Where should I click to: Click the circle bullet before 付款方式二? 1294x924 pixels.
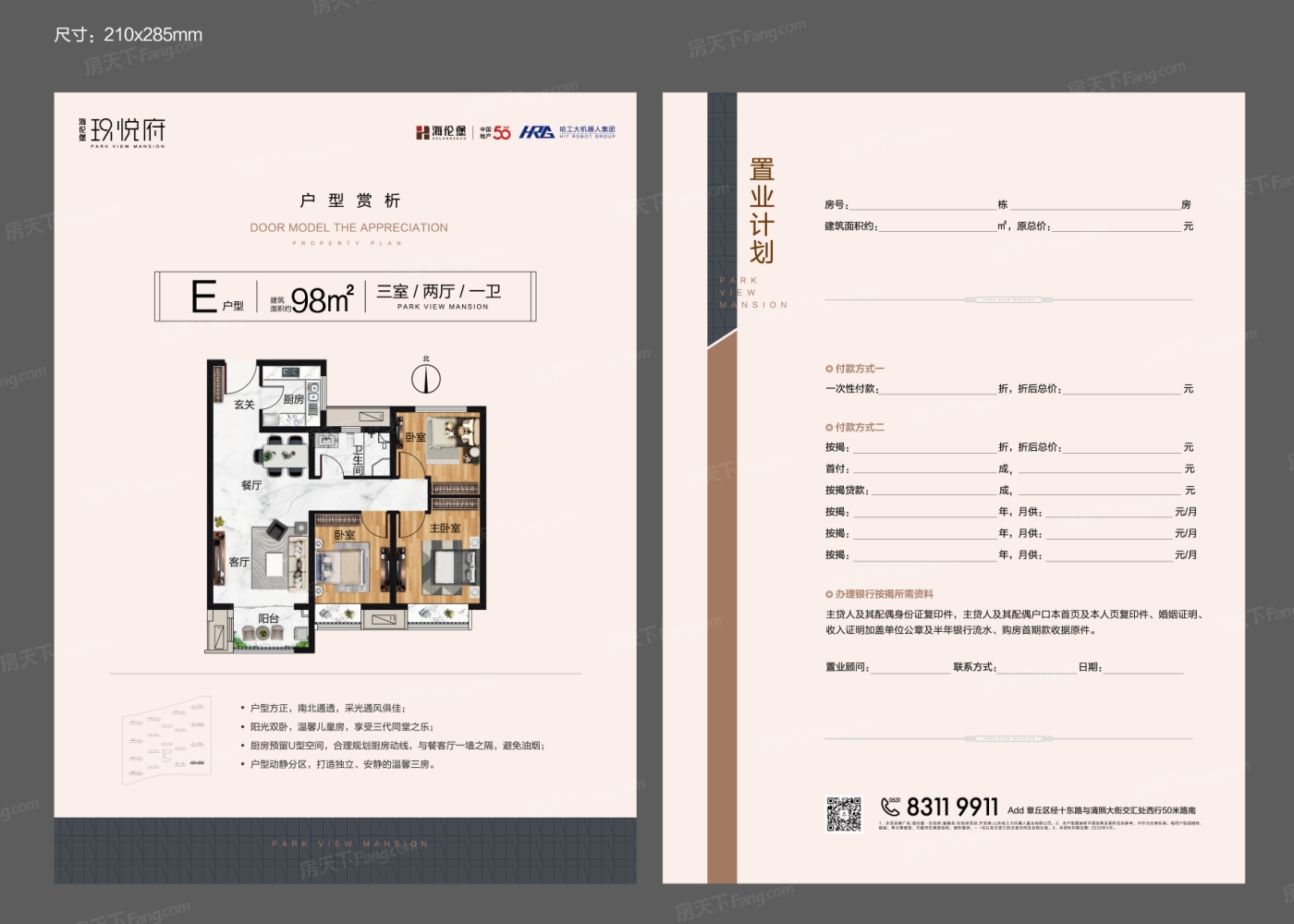click(x=829, y=428)
